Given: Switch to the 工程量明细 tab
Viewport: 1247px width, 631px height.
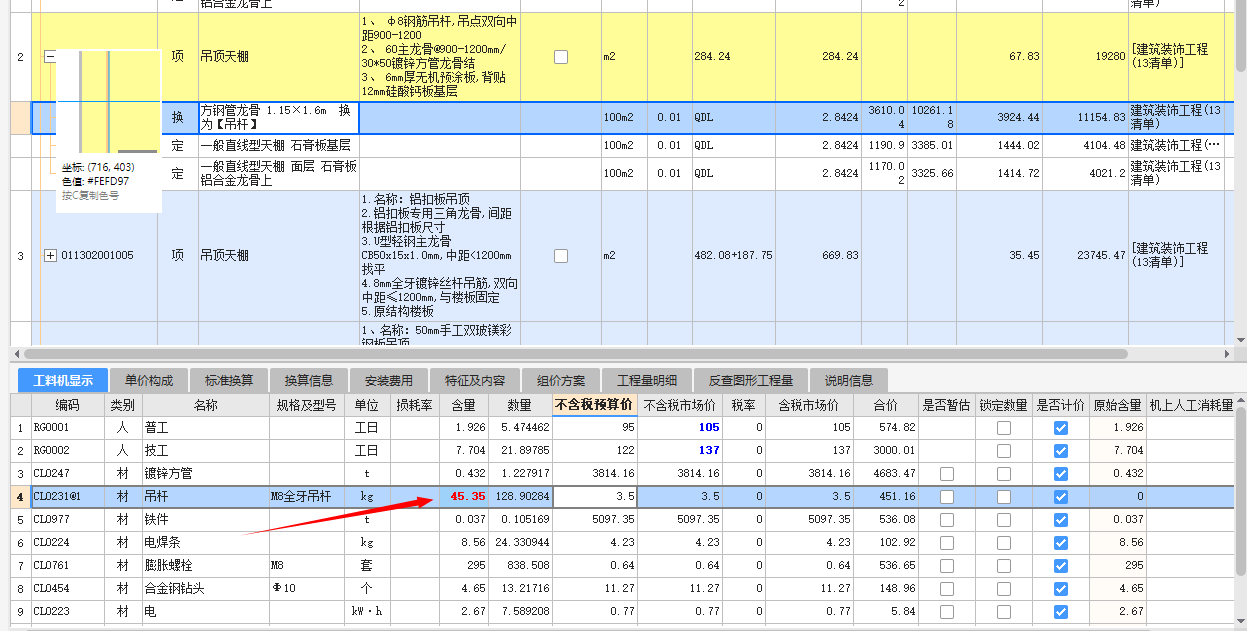Looking at the screenshot, I should point(647,381).
